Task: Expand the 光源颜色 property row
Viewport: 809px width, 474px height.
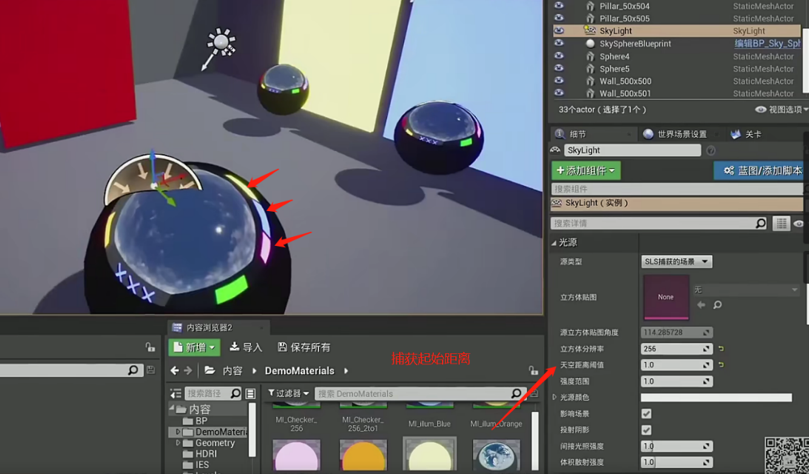Action: [555, 398]
